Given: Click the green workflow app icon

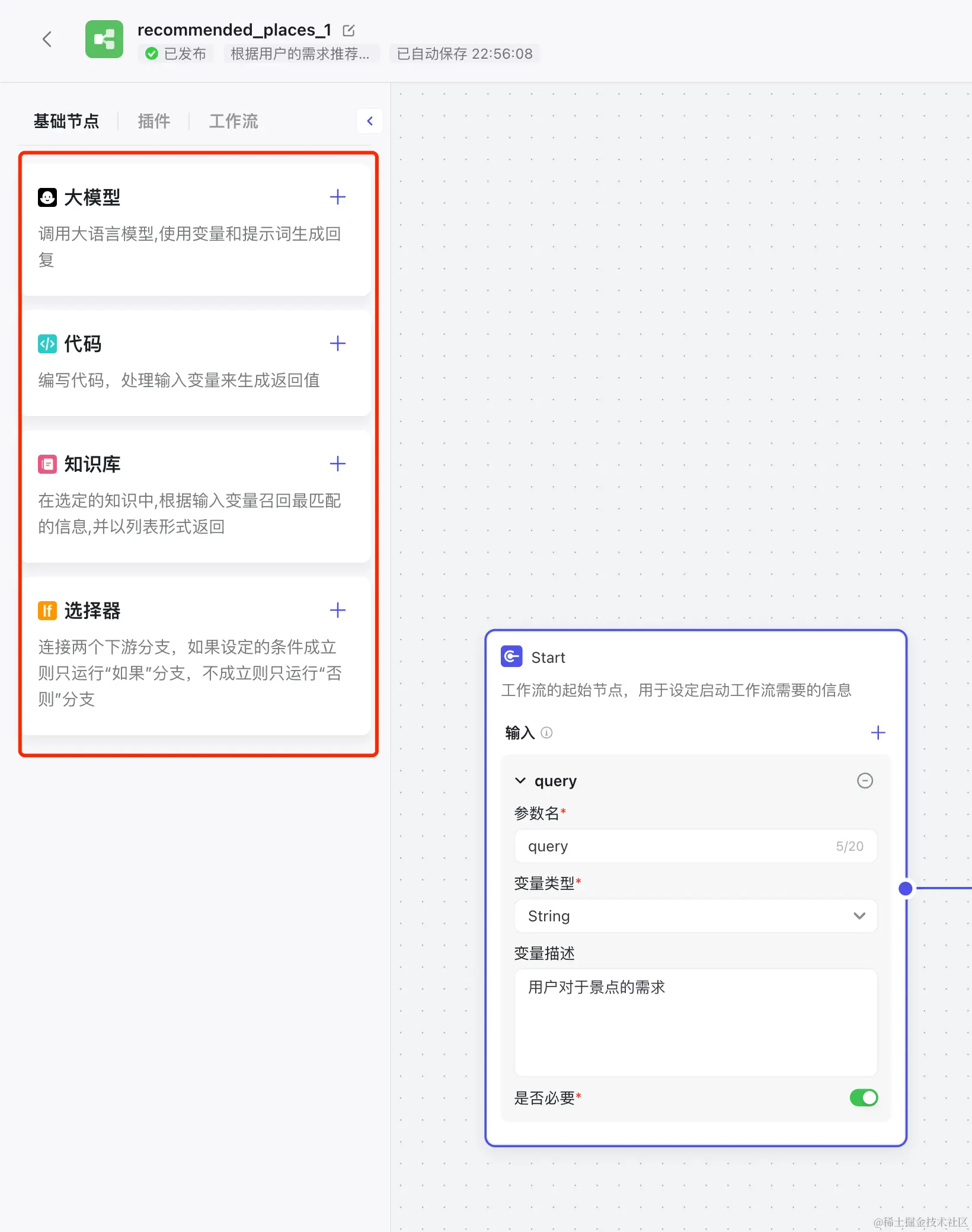Looking at the screenshot, I should 104,39.
